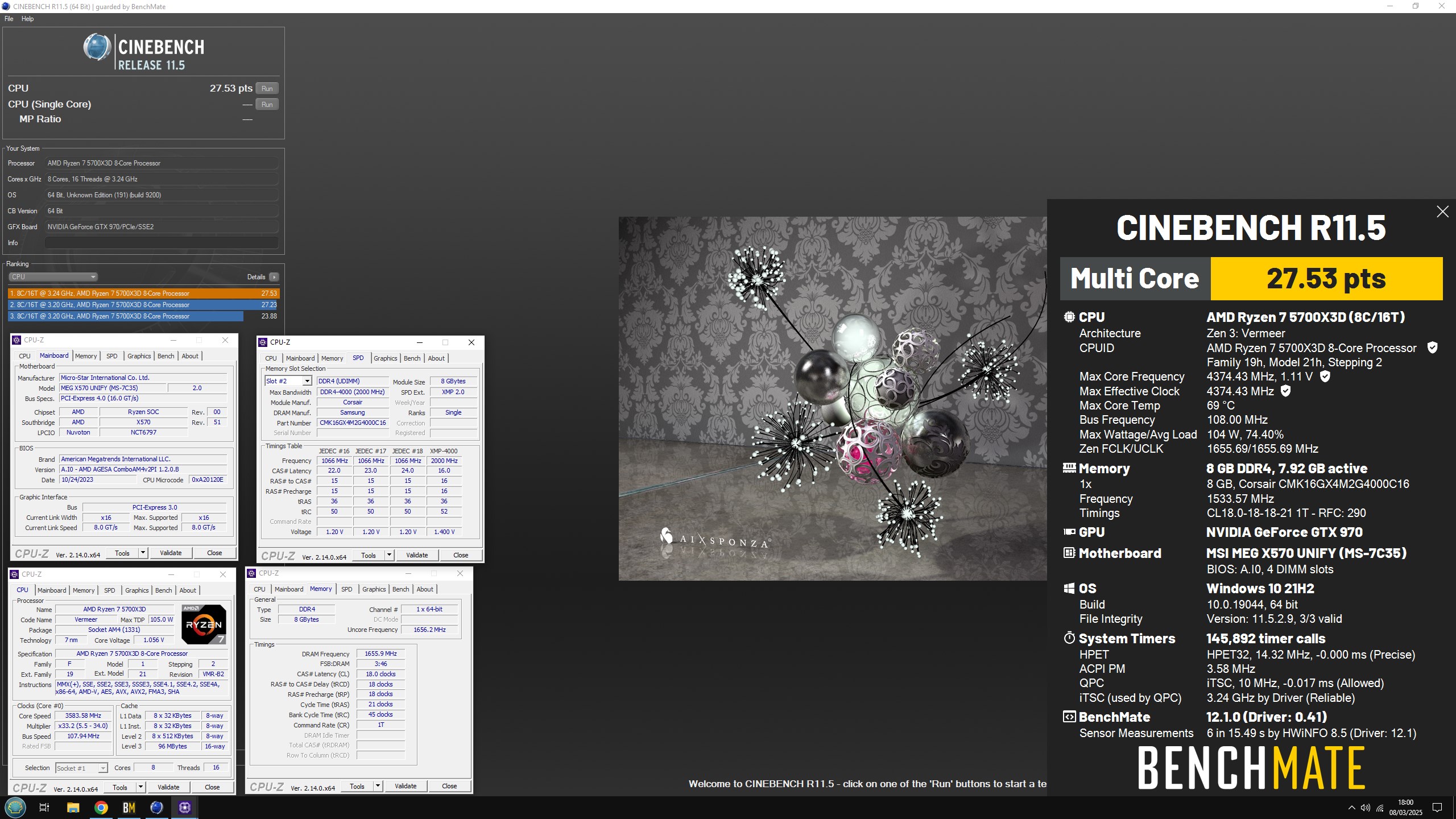The height and width of the screenshot is (819, 1456).
Task: Click the CPU-Z title icon of SPD window
Action: [x=263, y=342]
